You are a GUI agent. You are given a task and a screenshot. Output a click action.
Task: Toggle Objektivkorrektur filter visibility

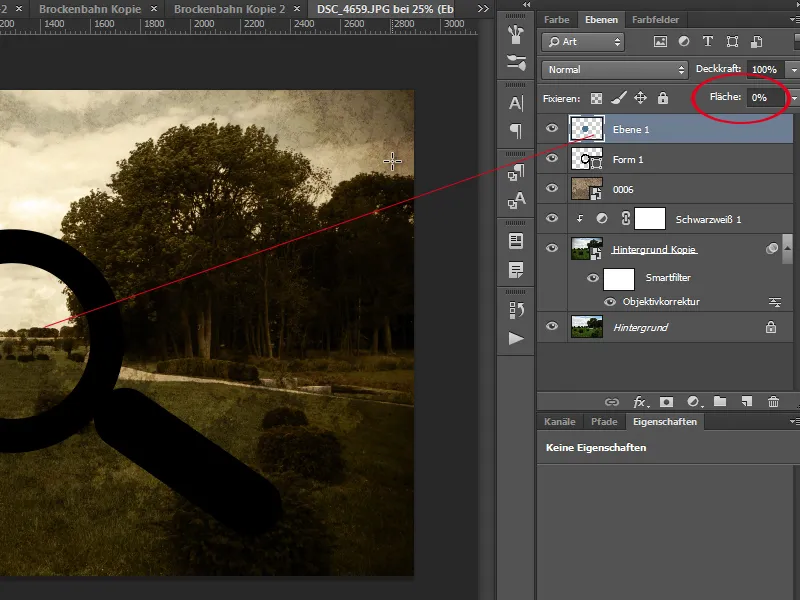610,302
